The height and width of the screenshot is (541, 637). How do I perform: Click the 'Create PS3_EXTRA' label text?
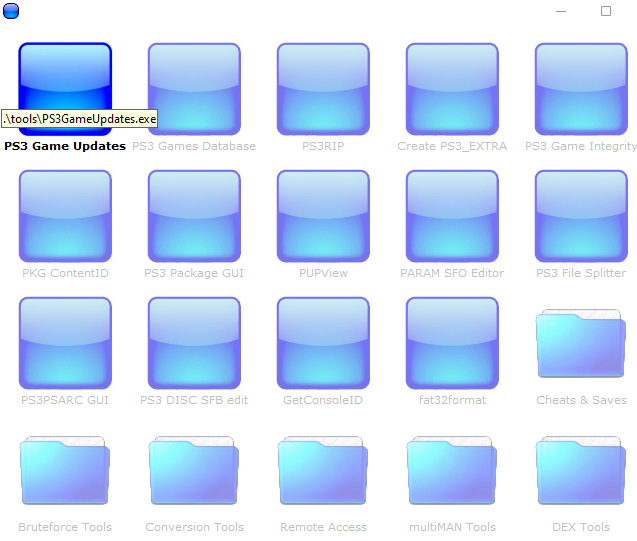pos(452,146)
